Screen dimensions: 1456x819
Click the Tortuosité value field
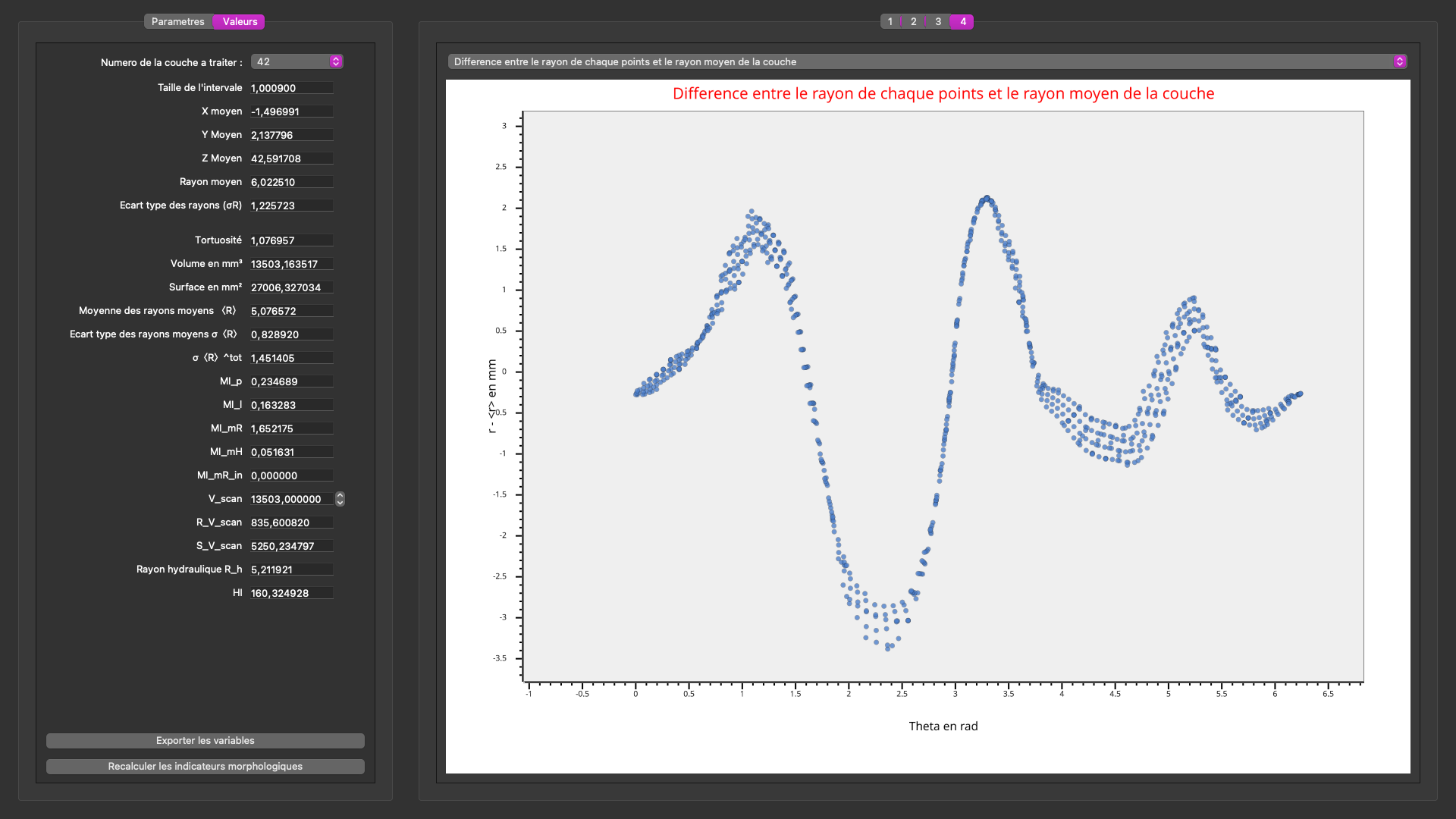[x=290, y=240]
